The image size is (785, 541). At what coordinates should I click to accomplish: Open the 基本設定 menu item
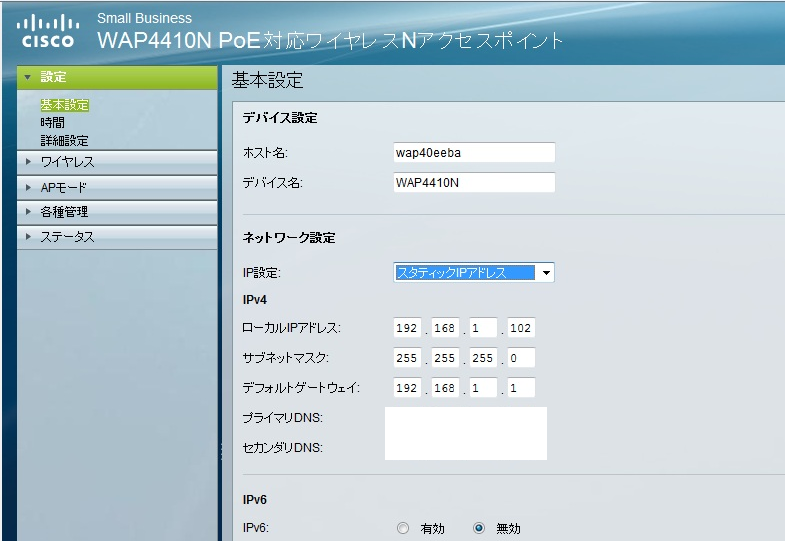(x=65, y=105)
